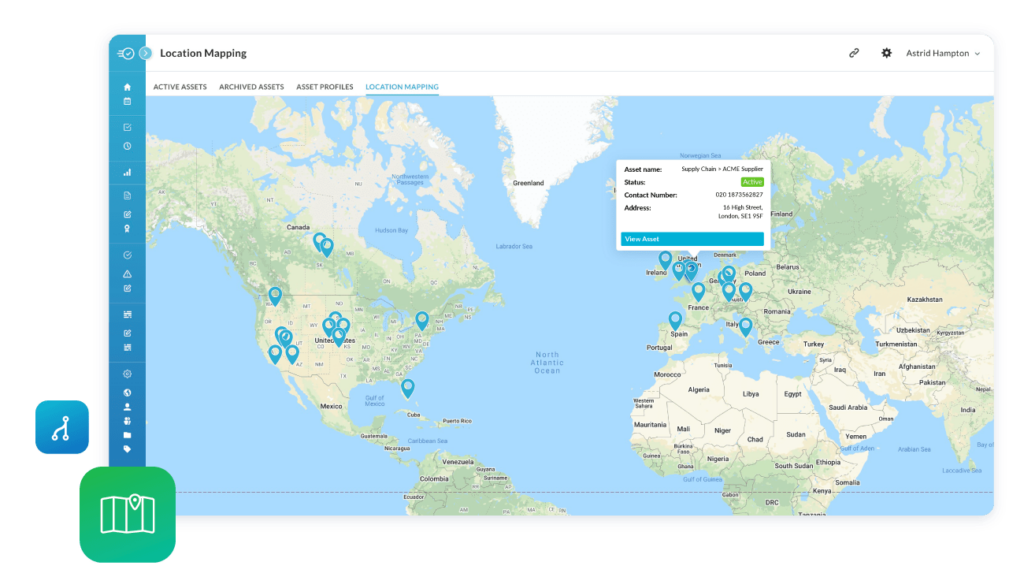Click the app logo in sidebar header
Viewport: 1024px width, 577px height.
coord(126,54)
